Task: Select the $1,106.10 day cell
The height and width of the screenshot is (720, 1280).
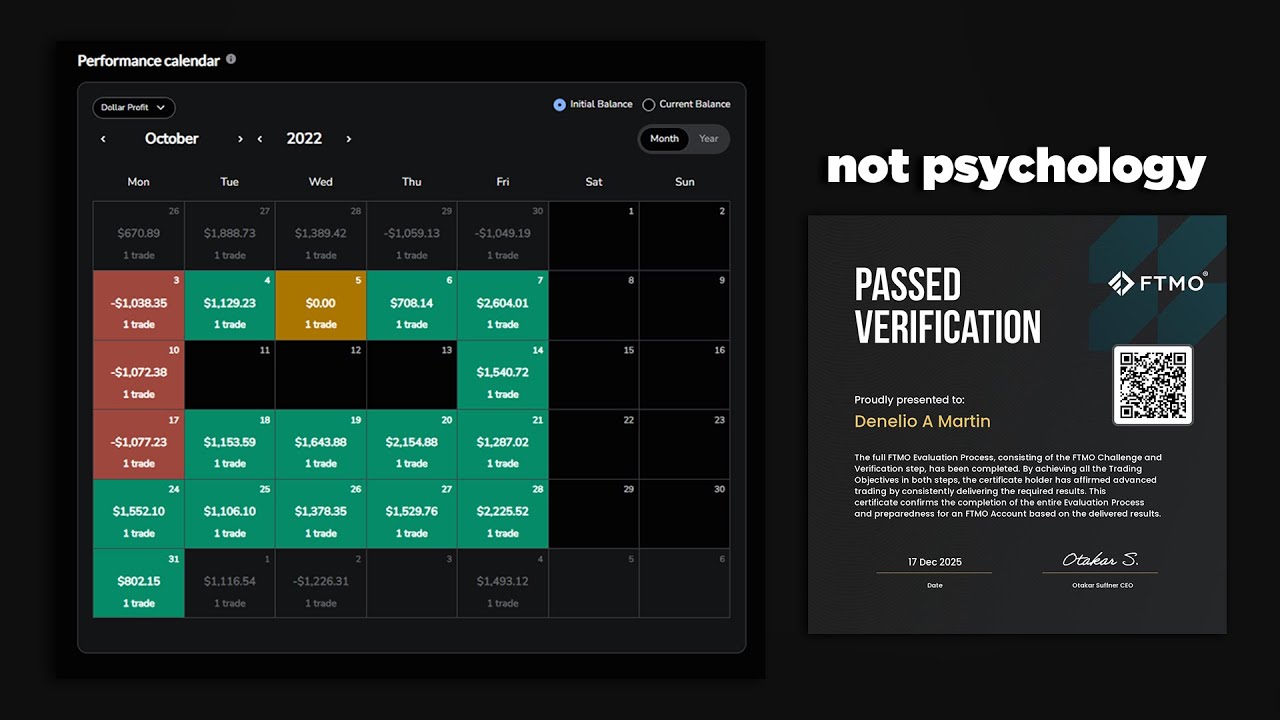Action: click(x=230, y=514)
